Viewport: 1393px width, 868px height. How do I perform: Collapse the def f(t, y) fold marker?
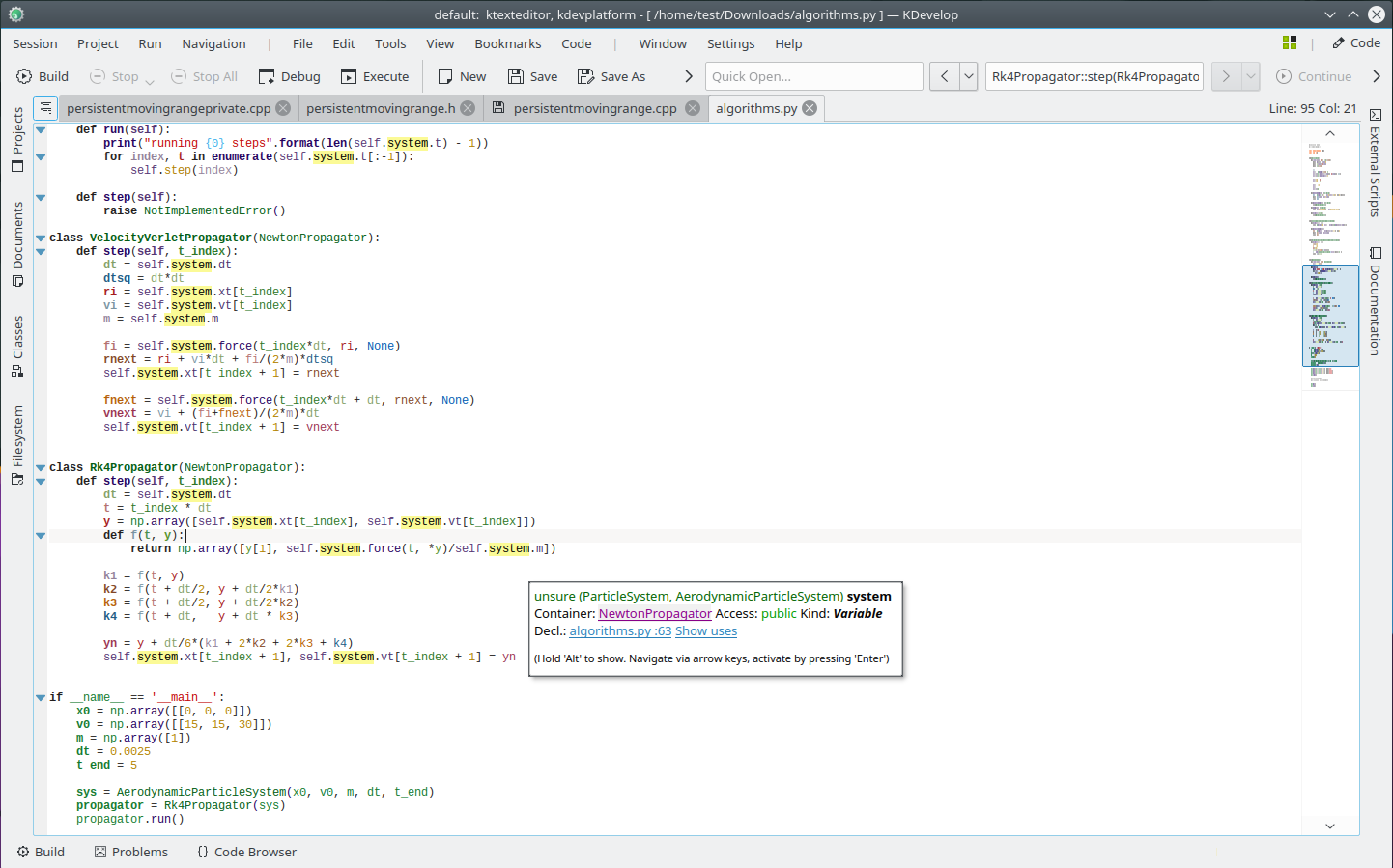(x=41, y=535)
